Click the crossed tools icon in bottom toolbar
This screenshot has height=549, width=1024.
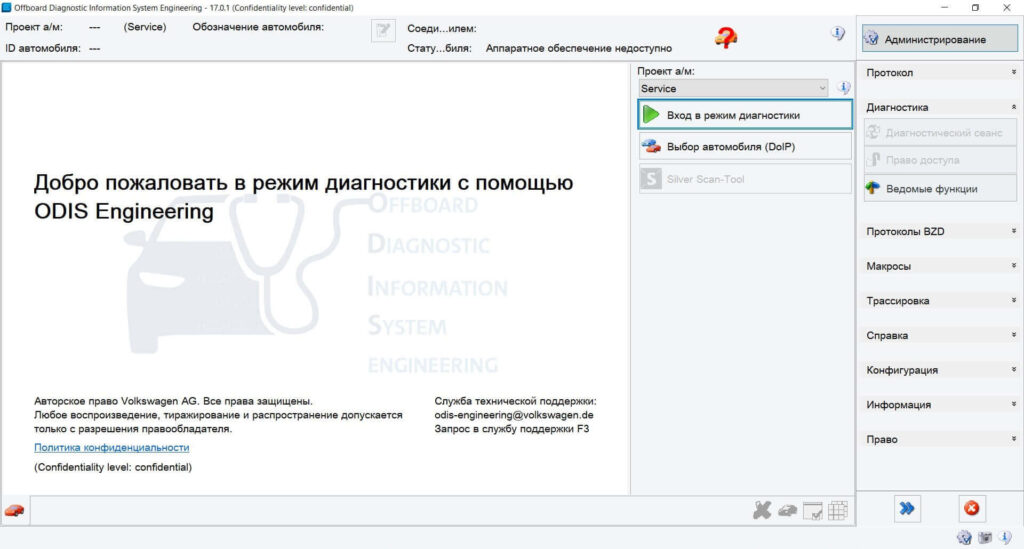(761, 510)
